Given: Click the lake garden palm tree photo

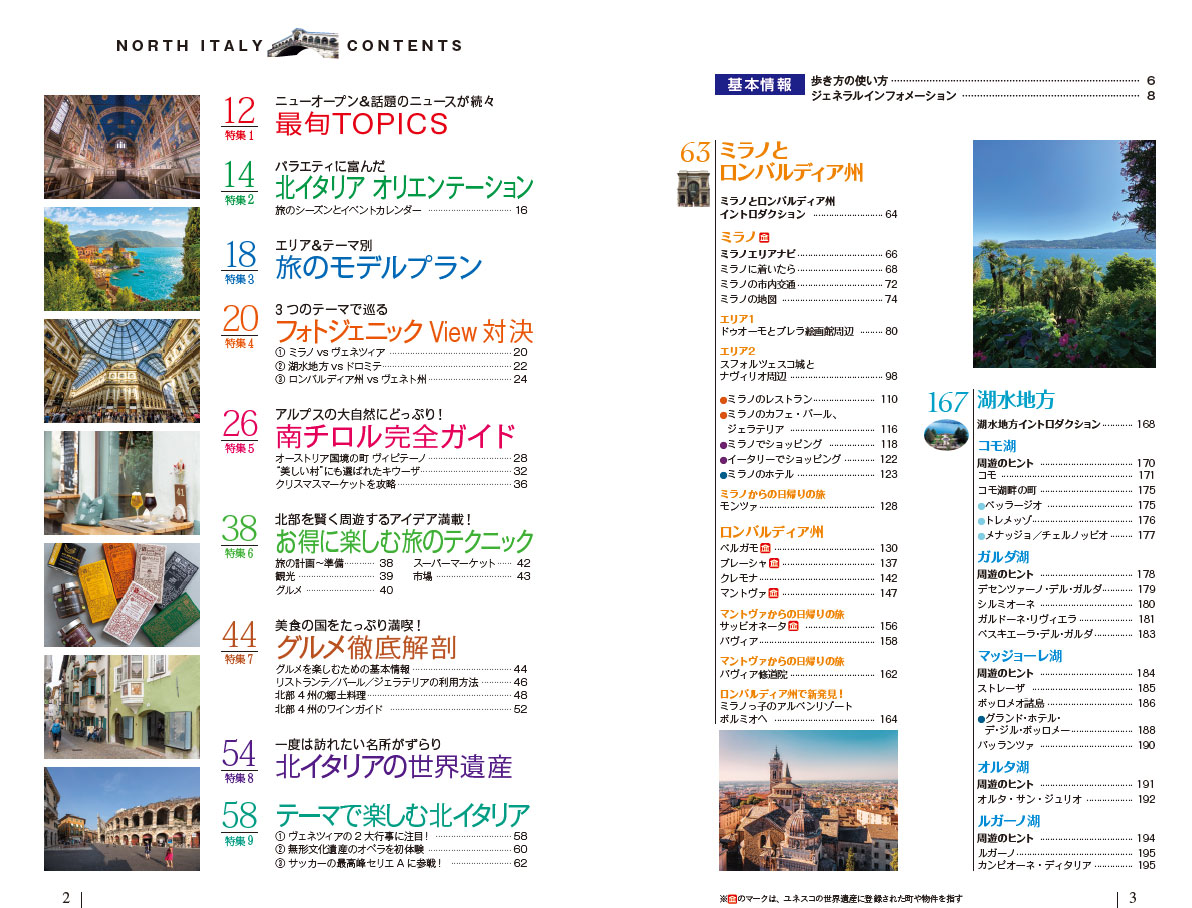Looking at the screenshot, I should [x=1064, y=254].
